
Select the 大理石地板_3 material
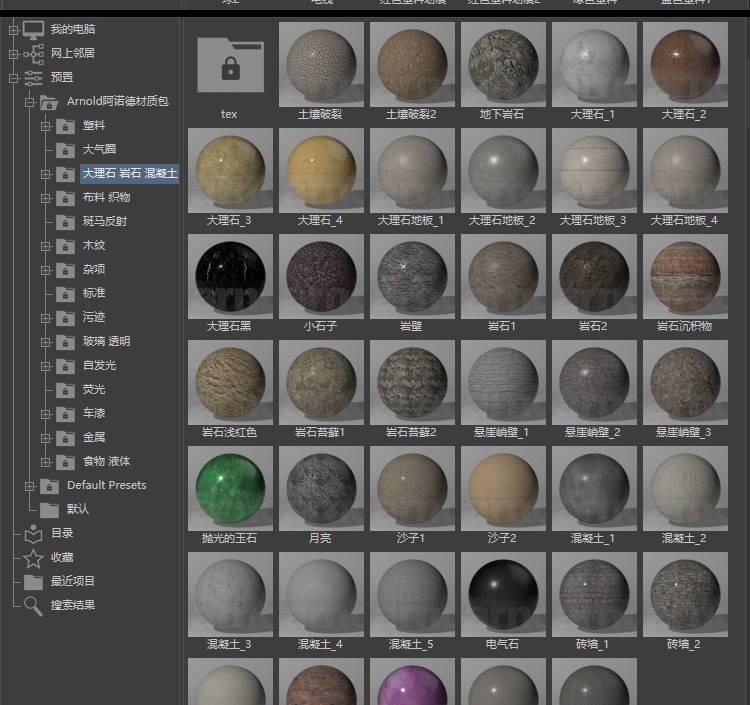click(594, 170)
